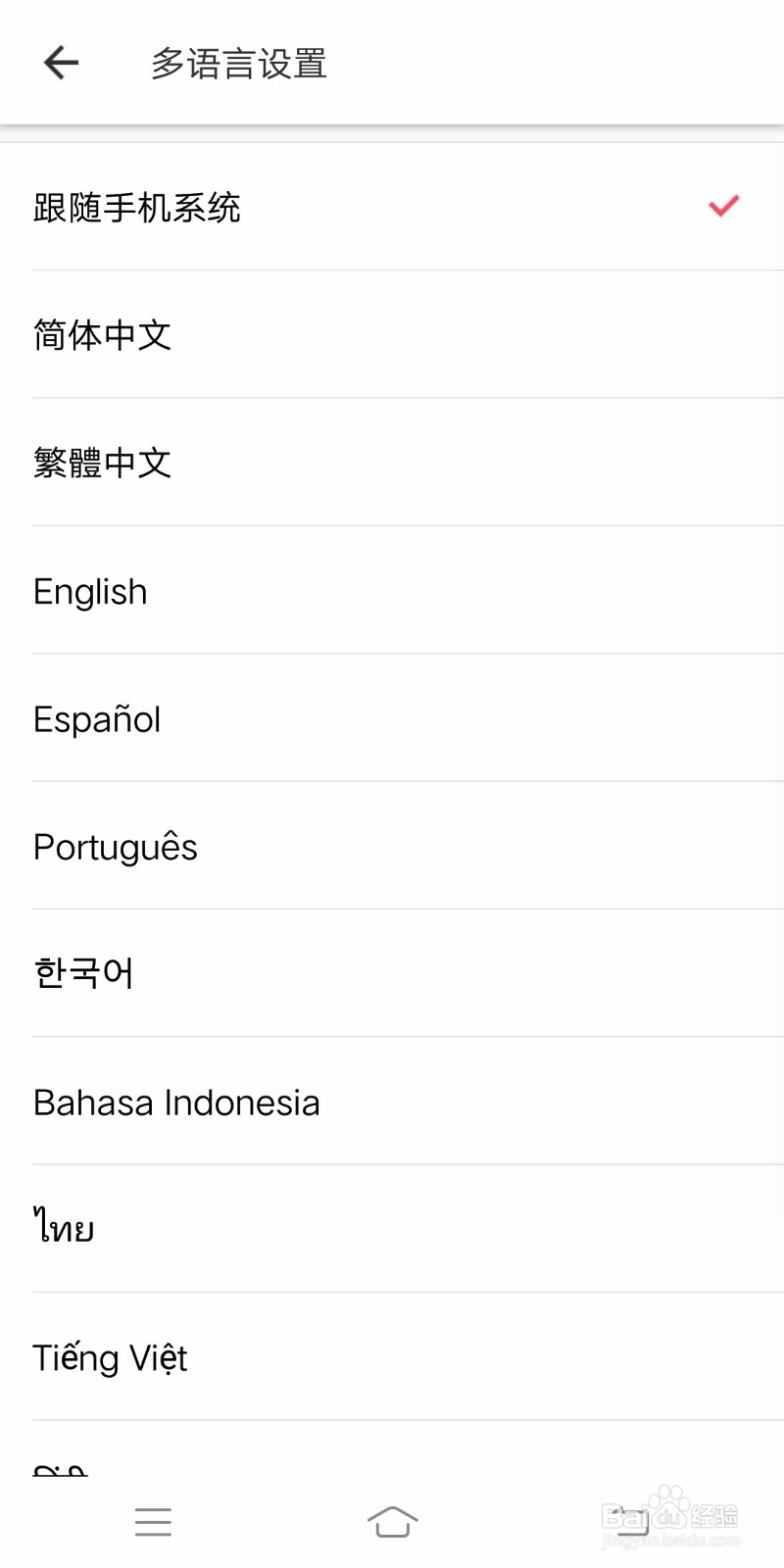Click the 经验 watermark characters

[715, 1516]
